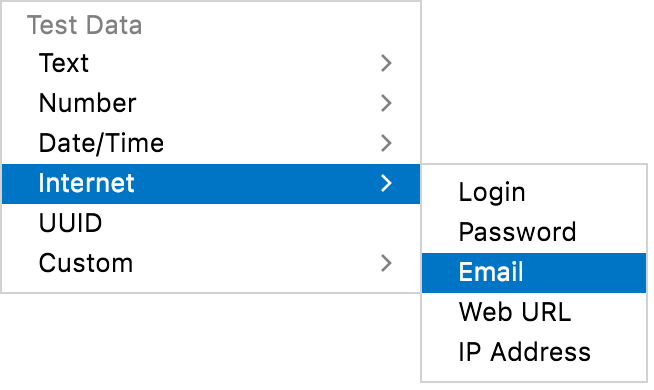Open the Text submenu arrow
Image resolution: width=654 pixels, height=390 pixels.
[x=386, y=63]
